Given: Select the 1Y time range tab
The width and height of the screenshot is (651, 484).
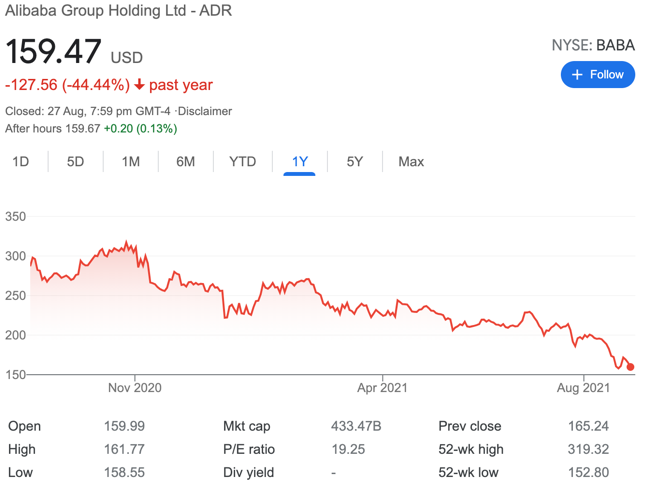Looking at the screenshot, I should point(299,161).
